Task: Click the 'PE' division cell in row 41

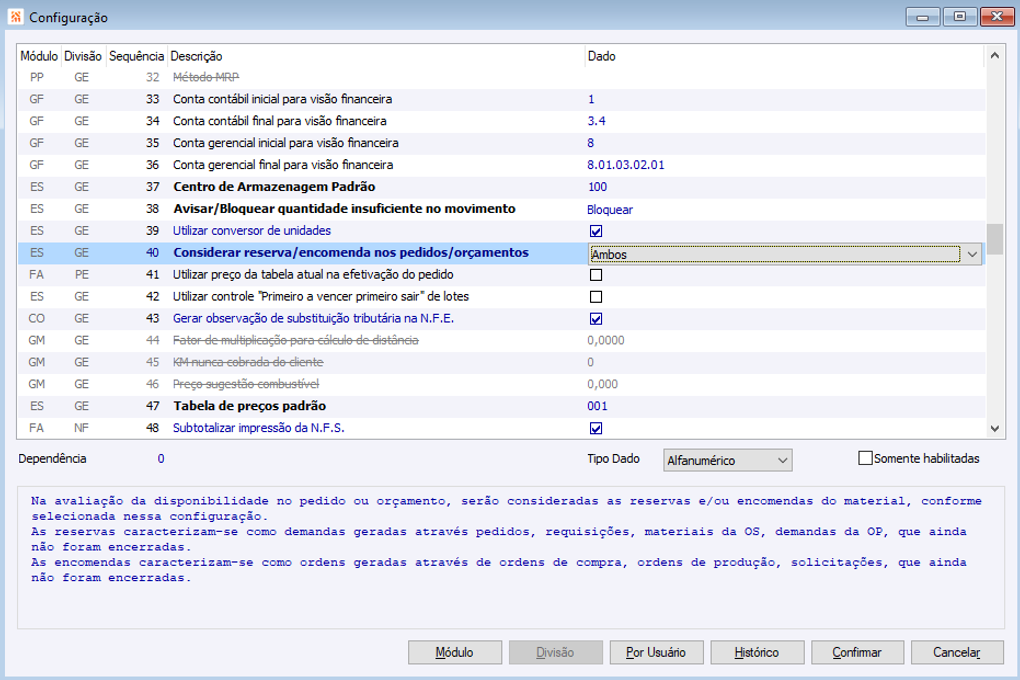Action: pyautogui.click(x=81, y=275)
